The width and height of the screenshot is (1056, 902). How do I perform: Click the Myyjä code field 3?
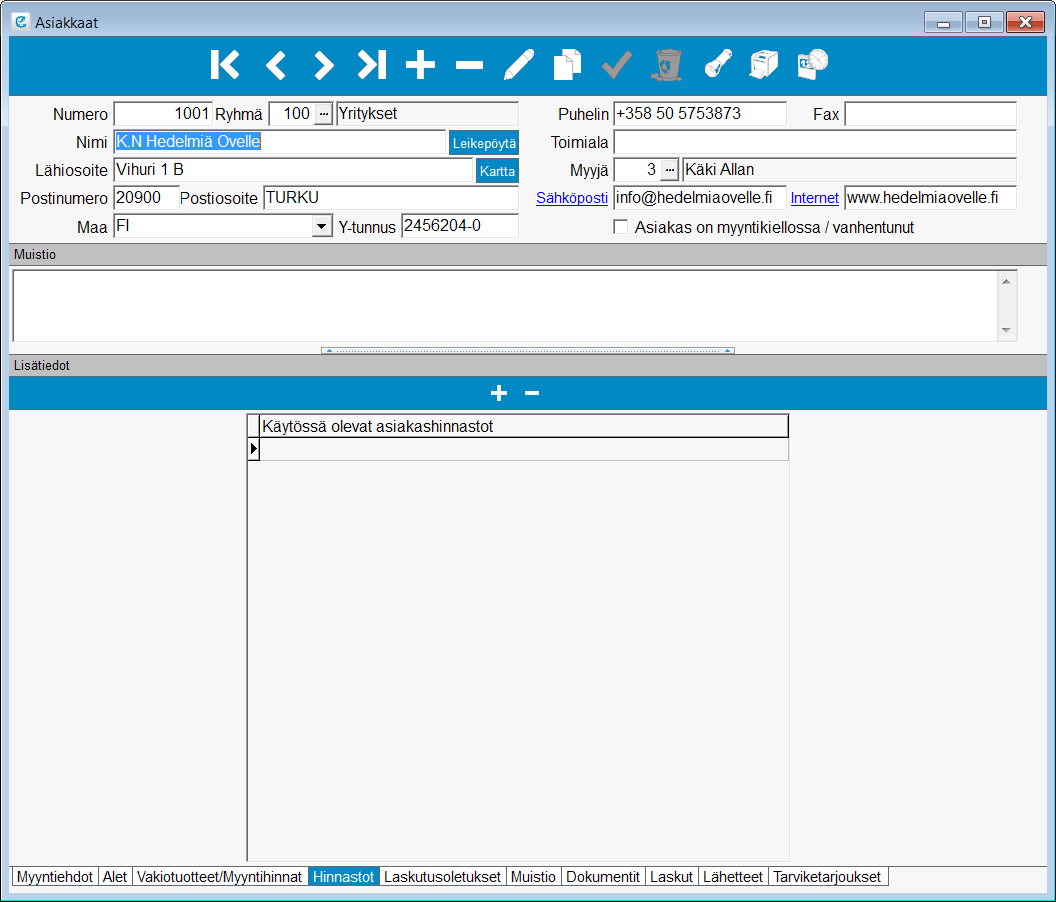tap(637, 170)
